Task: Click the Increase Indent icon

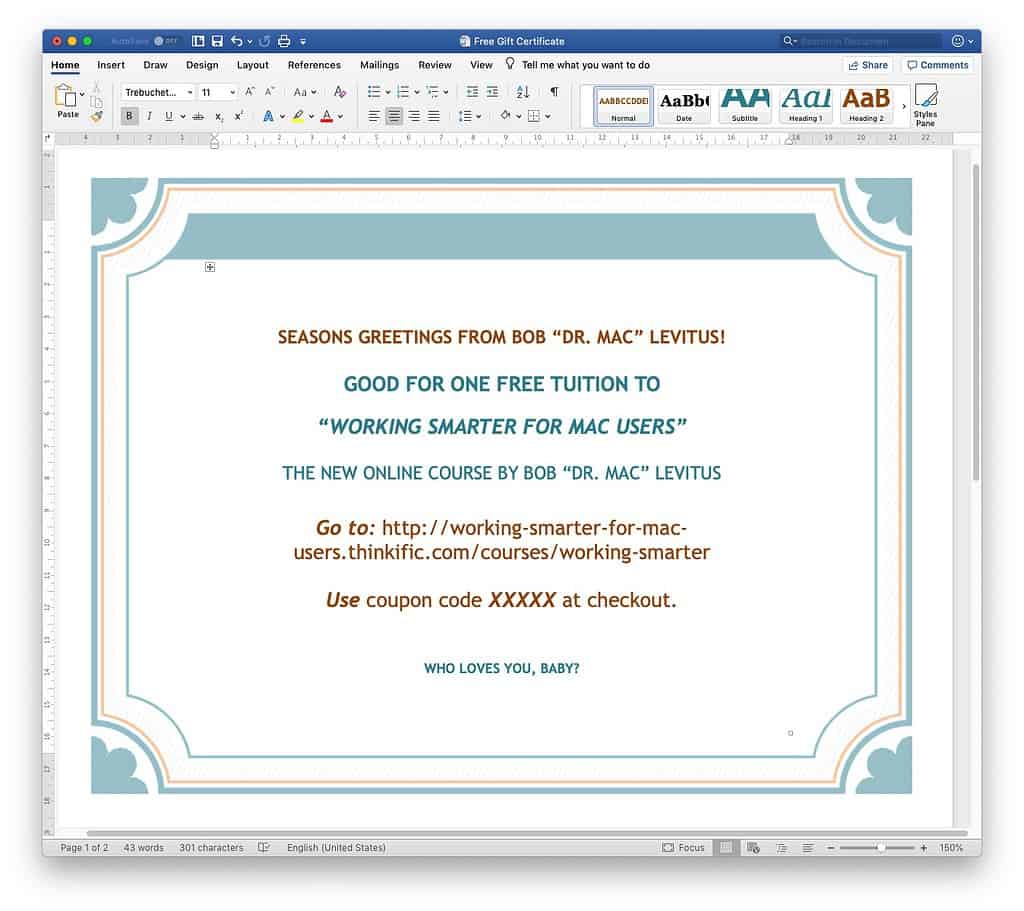Action: point(492,92)
